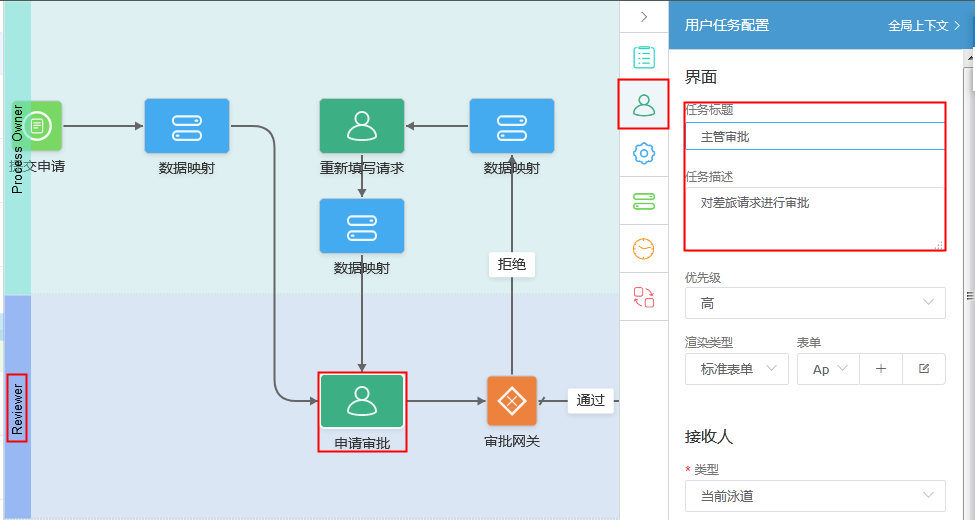Screen dimensions: 975x520
Task: Click the red conversion icon in sidebar
Action: (x=644, y=296)
